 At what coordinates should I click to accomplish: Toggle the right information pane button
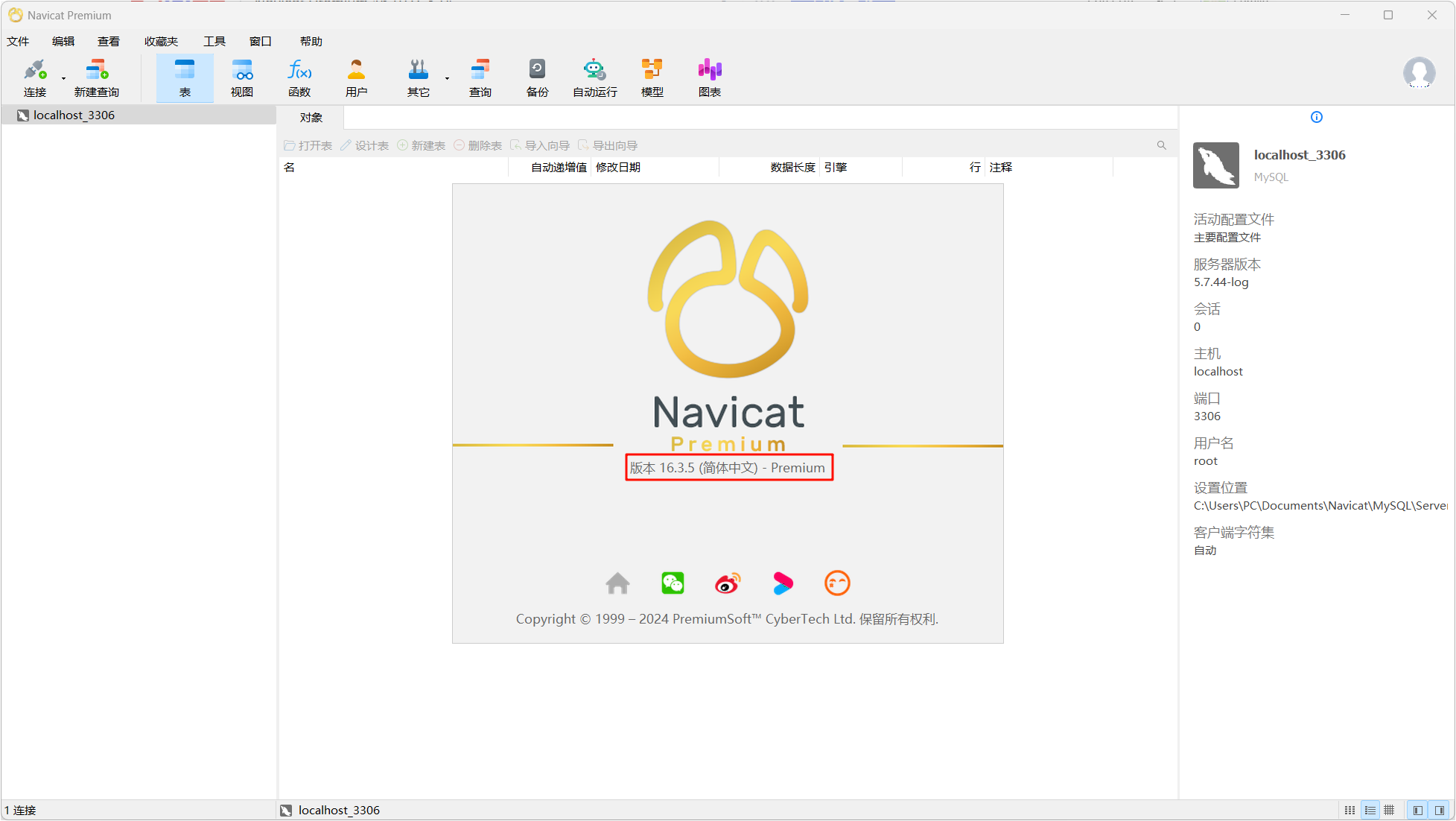click(x=1440, y=810)
